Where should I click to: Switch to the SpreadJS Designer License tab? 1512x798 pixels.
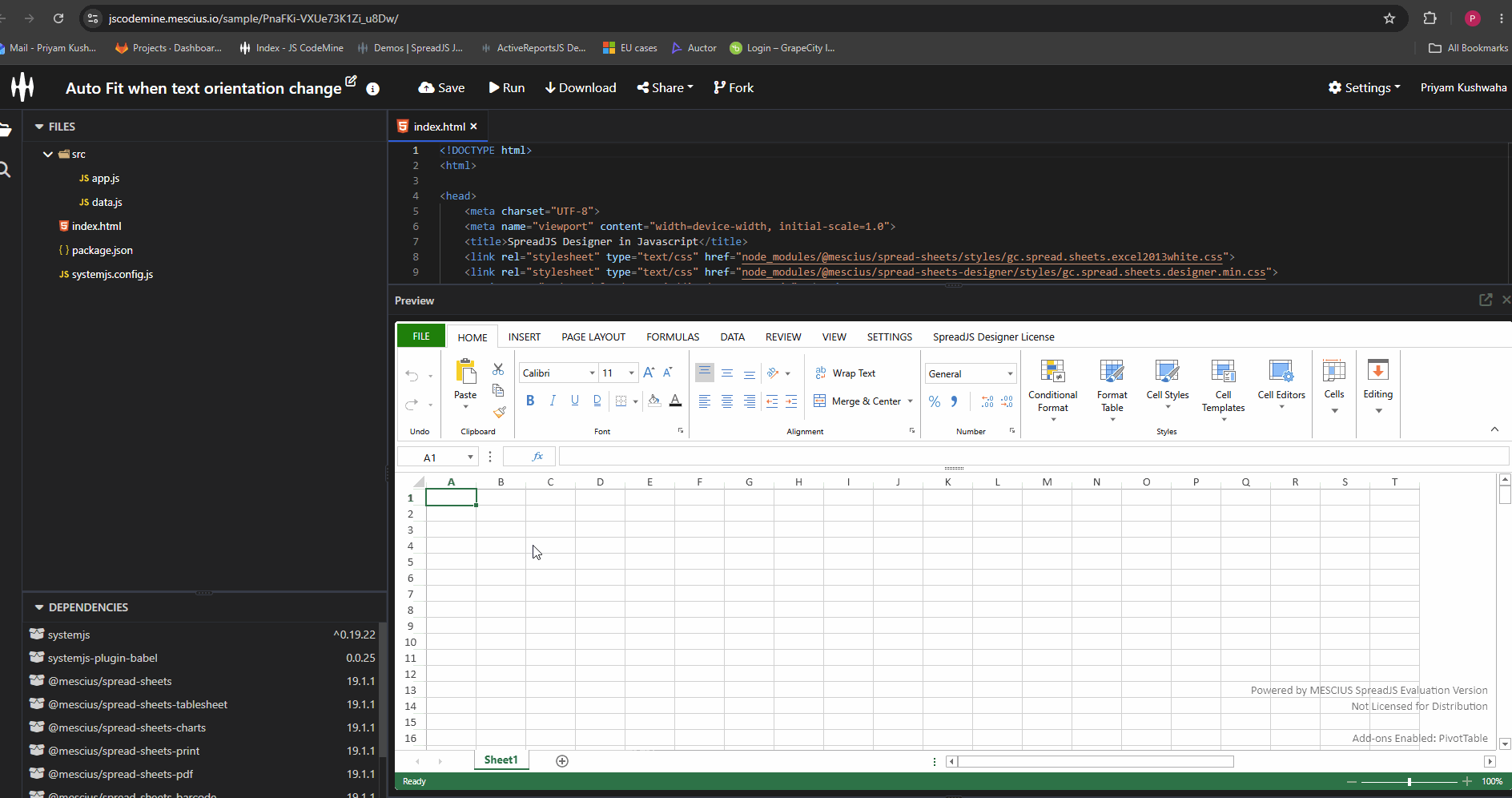pos(993,337)
